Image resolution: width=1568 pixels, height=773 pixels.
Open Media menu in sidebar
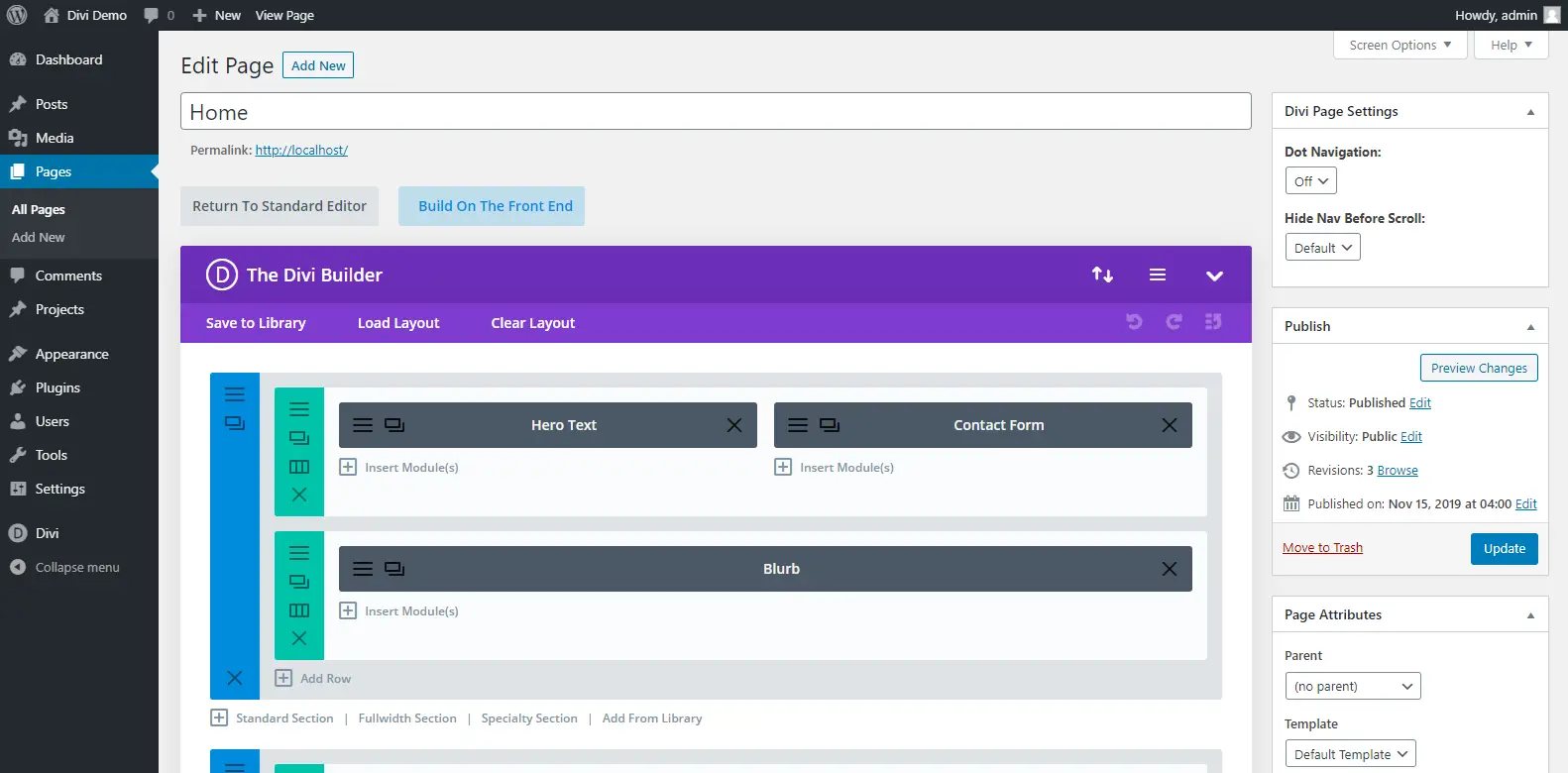point(79,138)
